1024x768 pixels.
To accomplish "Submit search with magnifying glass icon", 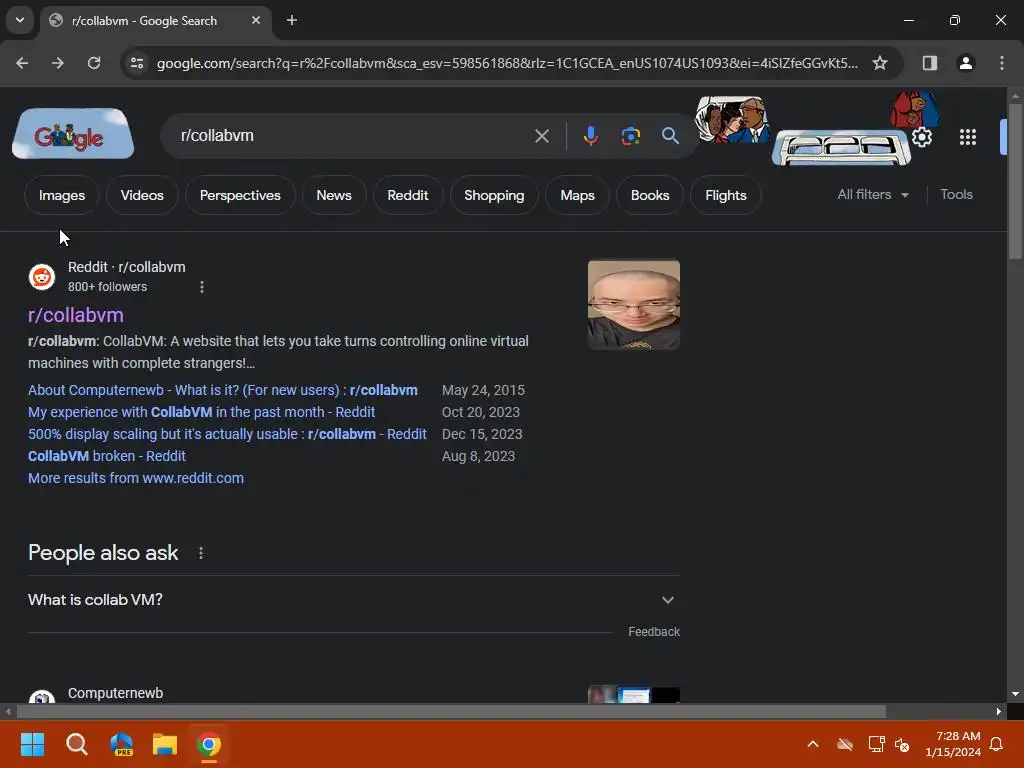I will pyautogui.click(x=670, y=136).
